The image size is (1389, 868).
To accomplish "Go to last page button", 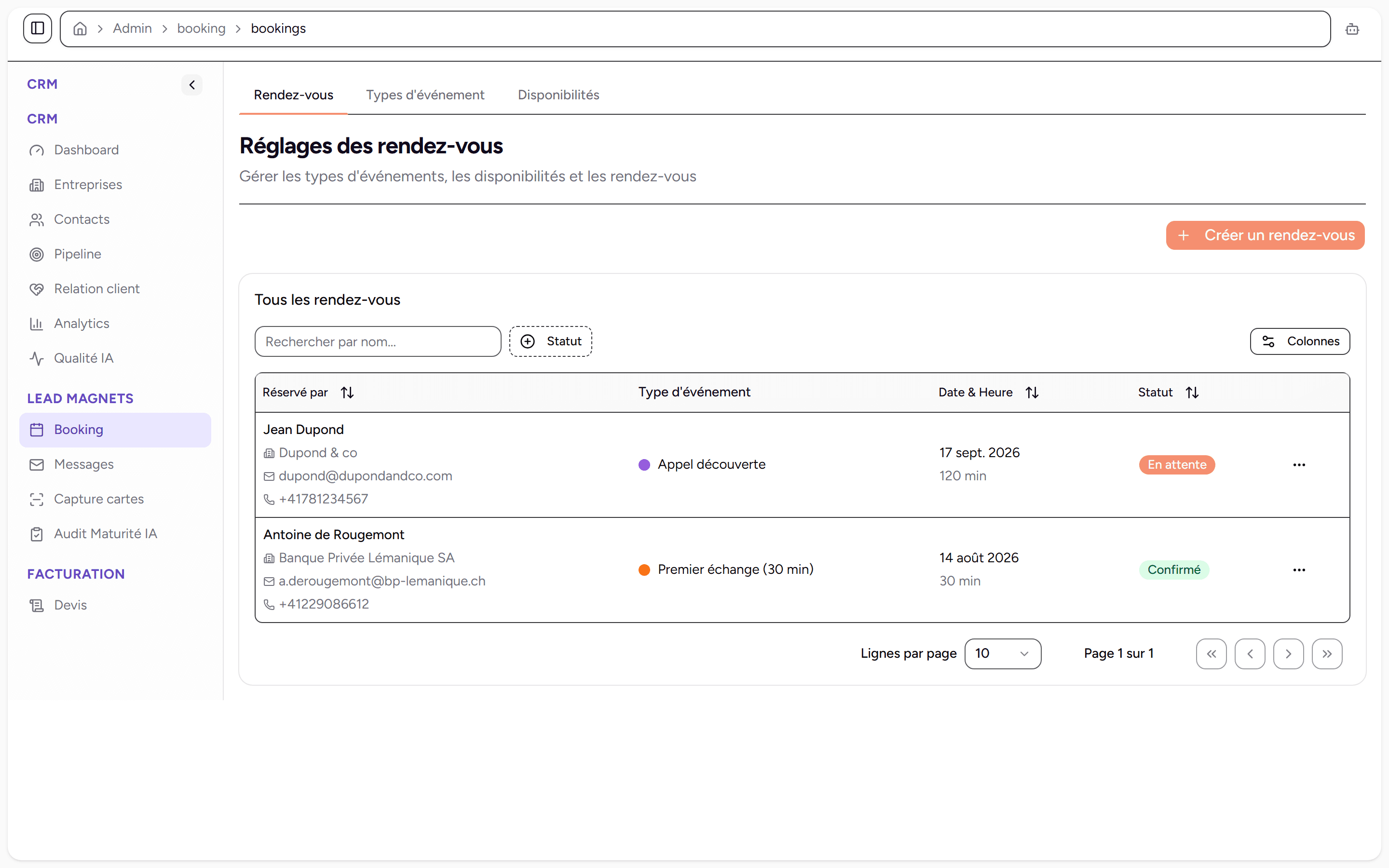I will (1327, 654).
